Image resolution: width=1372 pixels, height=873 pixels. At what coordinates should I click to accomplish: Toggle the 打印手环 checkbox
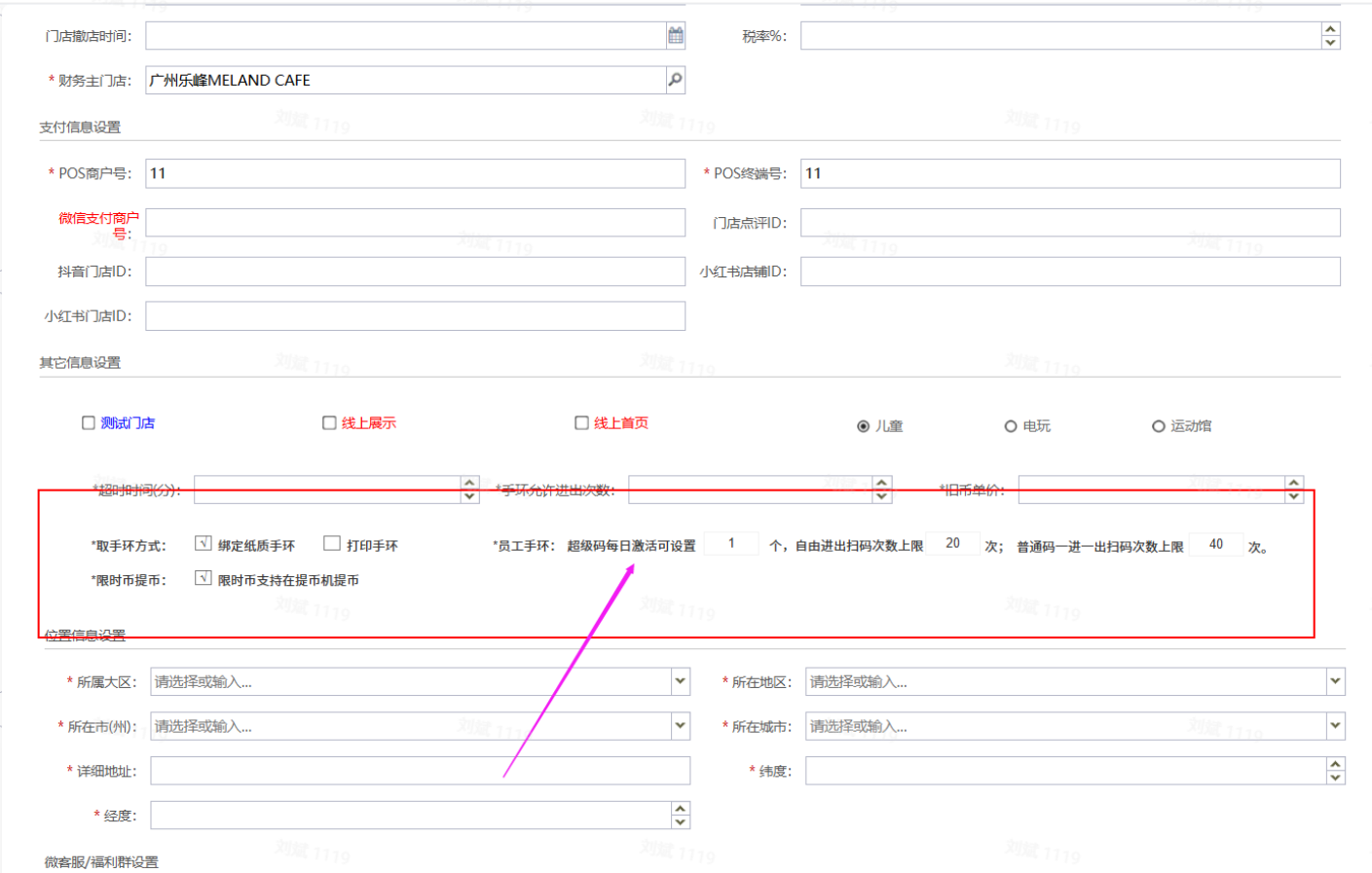pos(332,544)
